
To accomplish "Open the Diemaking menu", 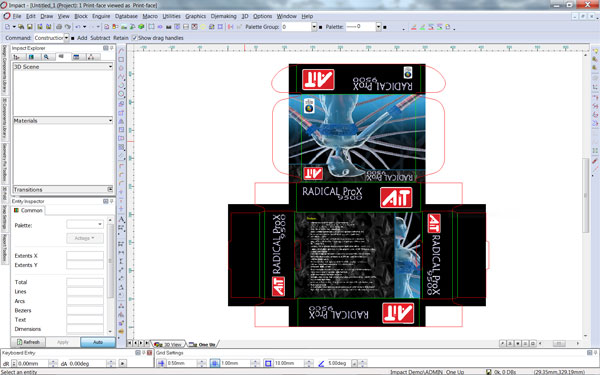I will [223, 16].
